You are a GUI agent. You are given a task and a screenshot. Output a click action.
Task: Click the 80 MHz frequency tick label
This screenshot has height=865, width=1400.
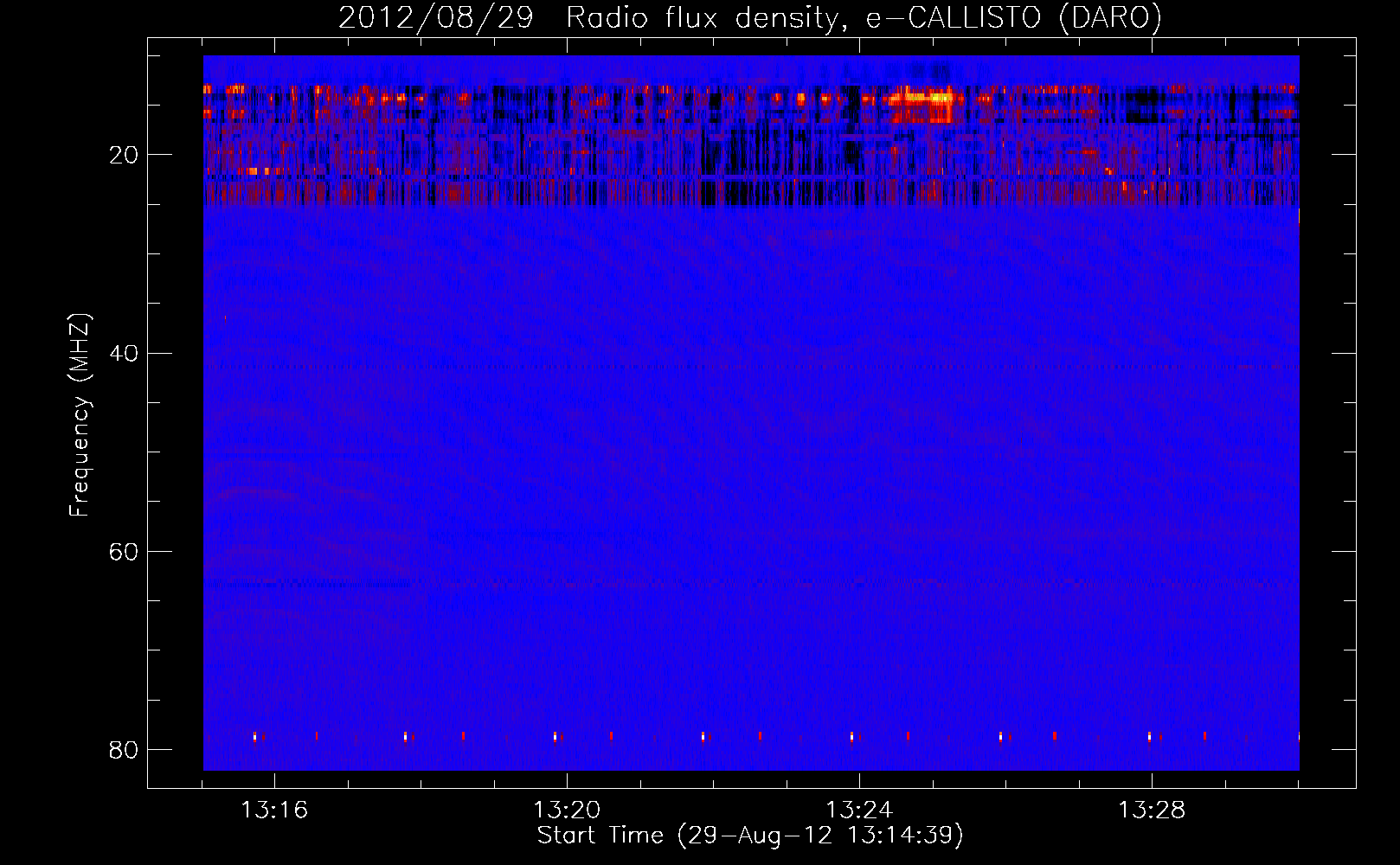[124, 749]
